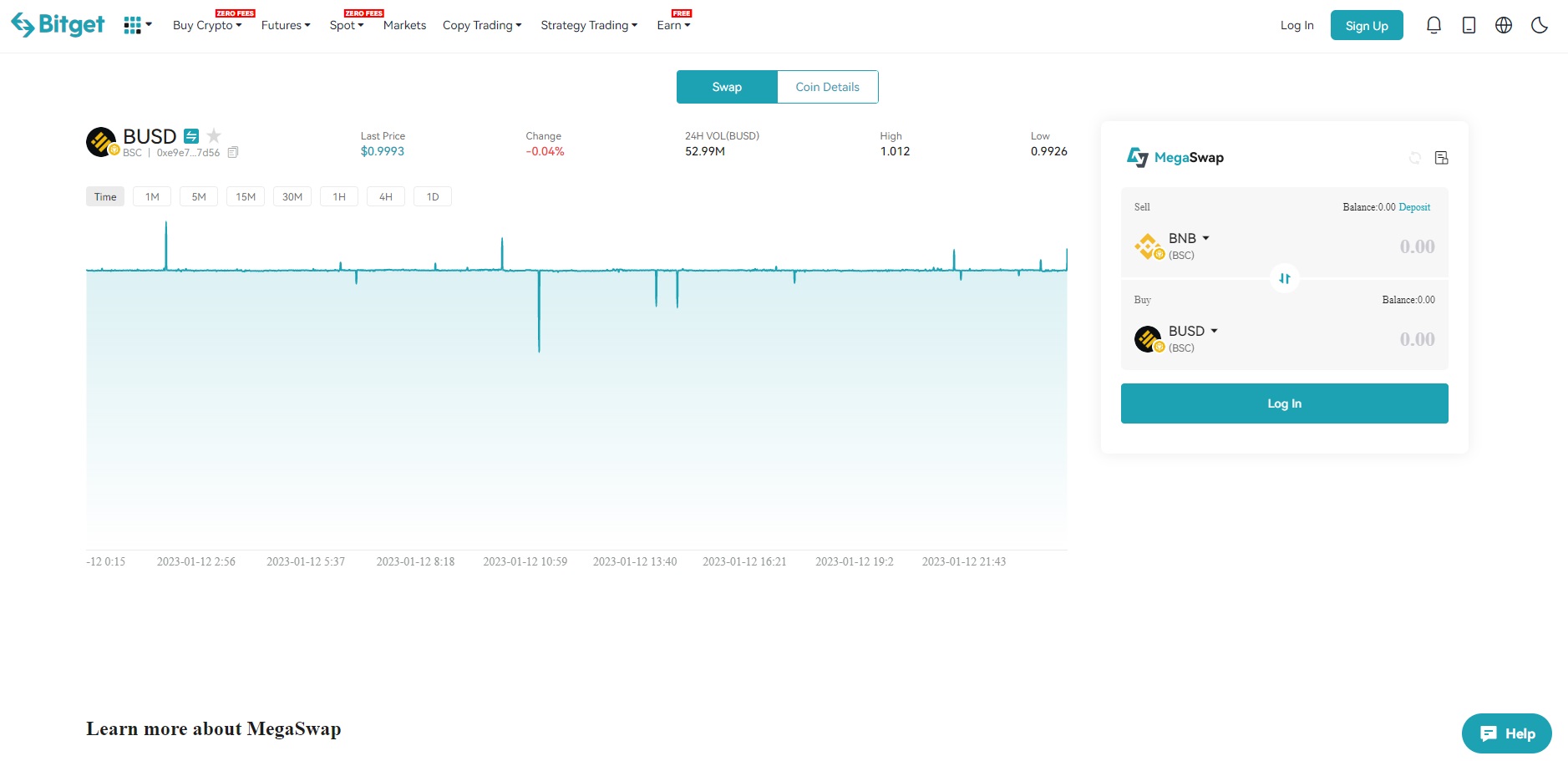Select the 1M chart interval

pos(152,196)
